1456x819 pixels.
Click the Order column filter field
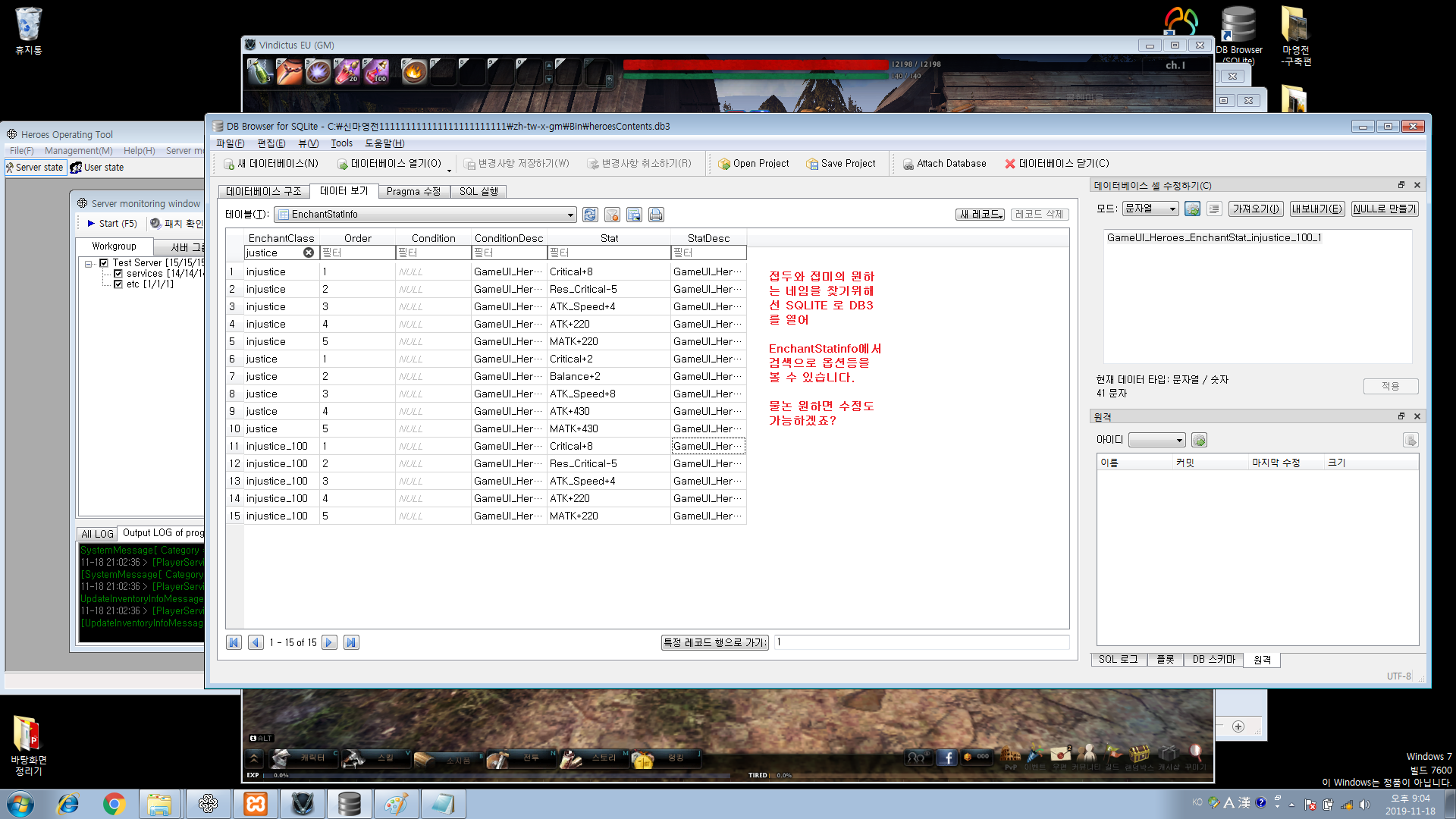pyautogui.click(x=357, y=253)
